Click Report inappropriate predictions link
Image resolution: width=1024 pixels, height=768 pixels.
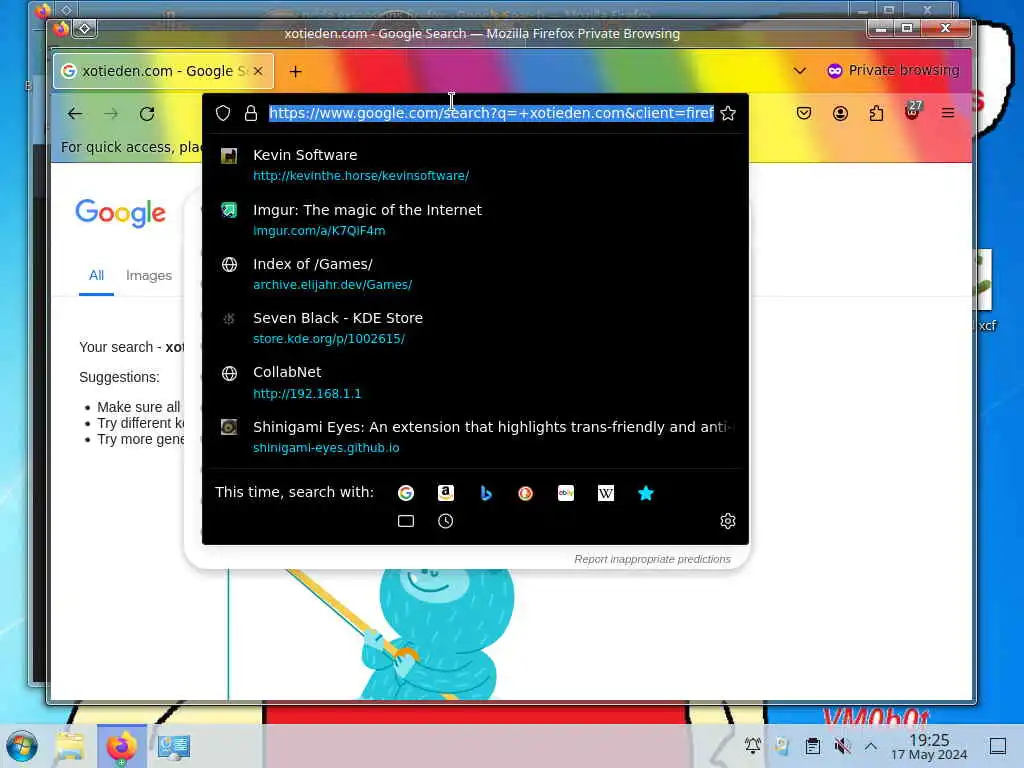[x=652, y=559]
